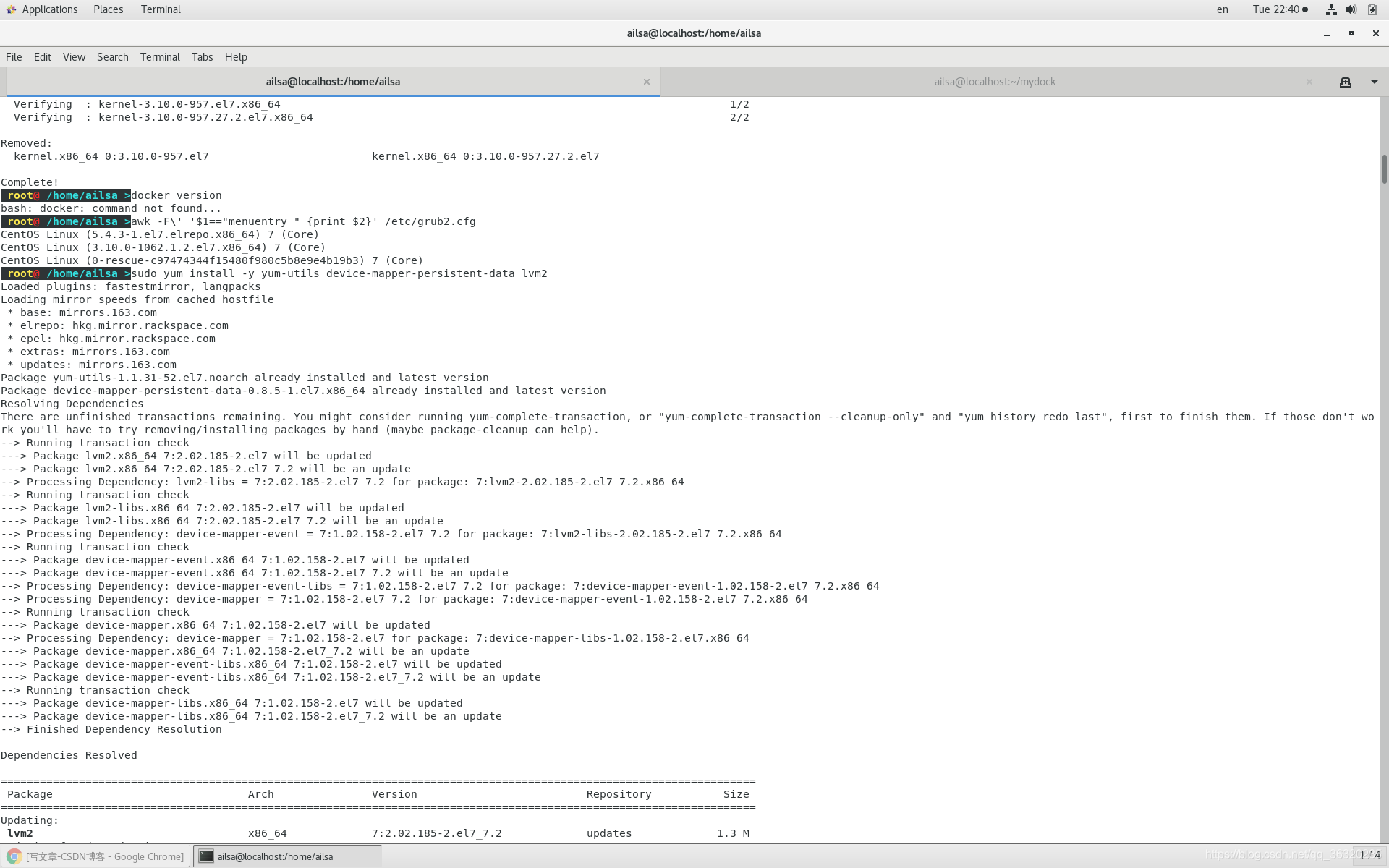Open the tab list dropdown arrow

pos(1374,82)
